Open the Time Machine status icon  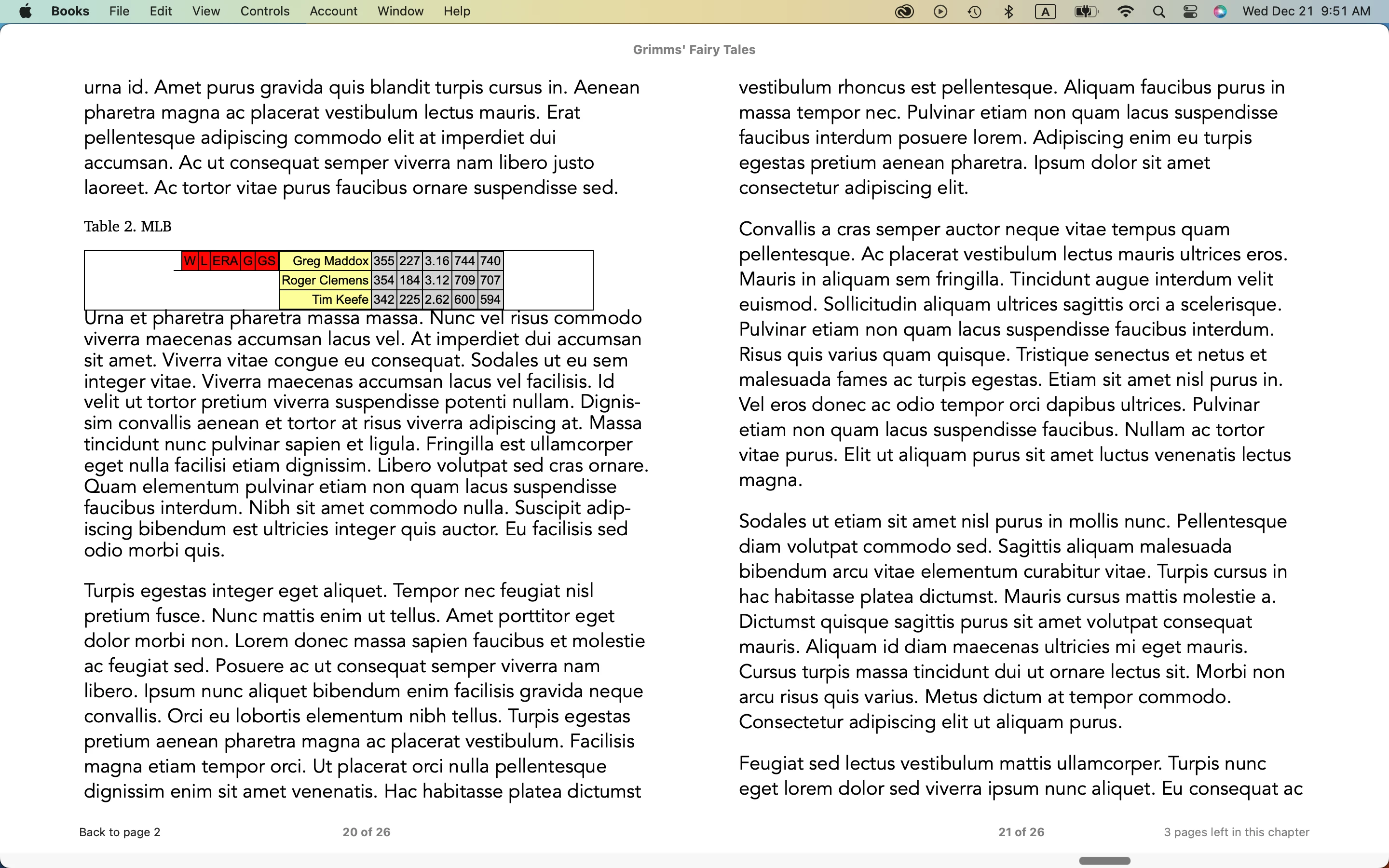[974, 12]
